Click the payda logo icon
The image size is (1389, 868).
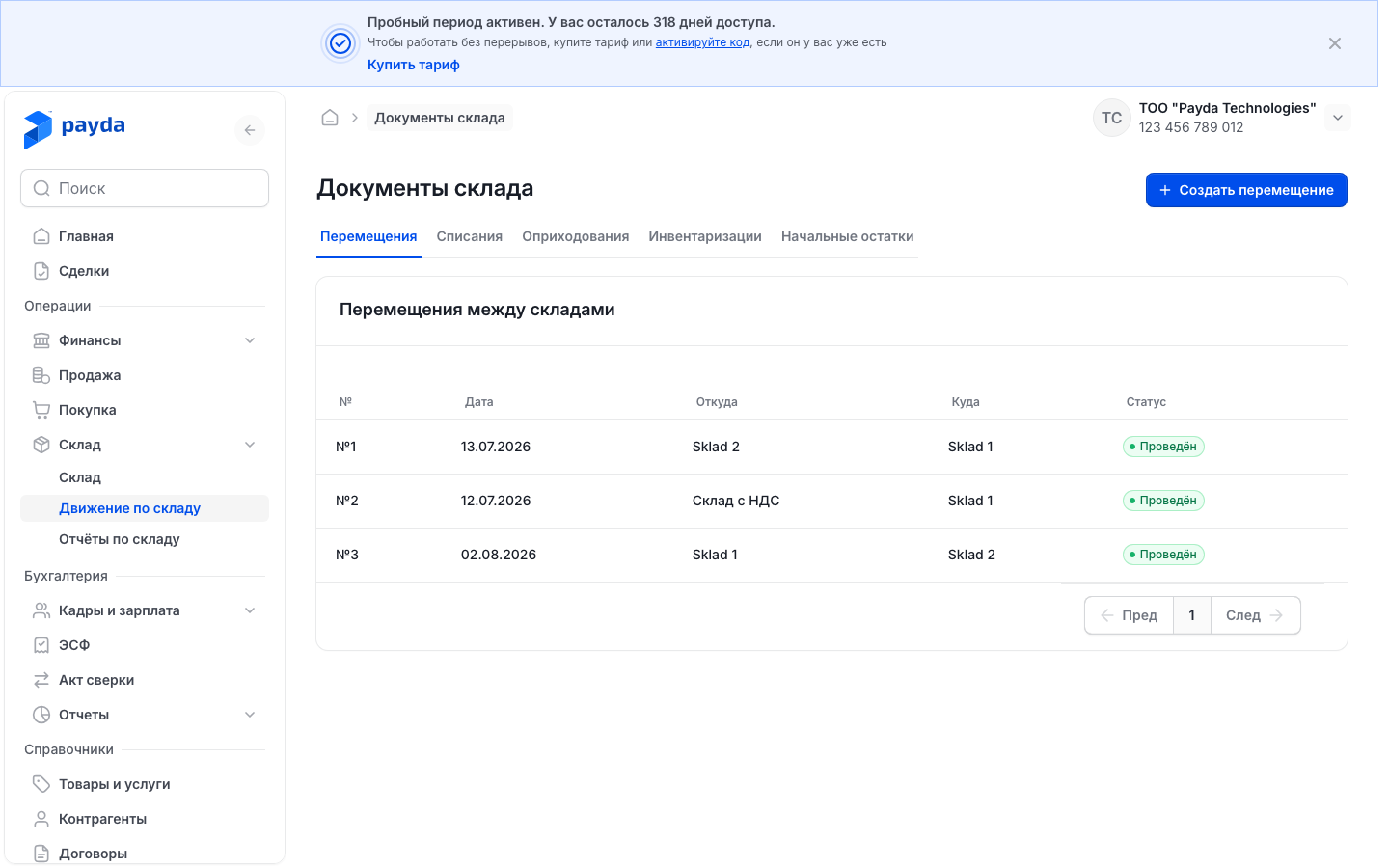point(38,129)
